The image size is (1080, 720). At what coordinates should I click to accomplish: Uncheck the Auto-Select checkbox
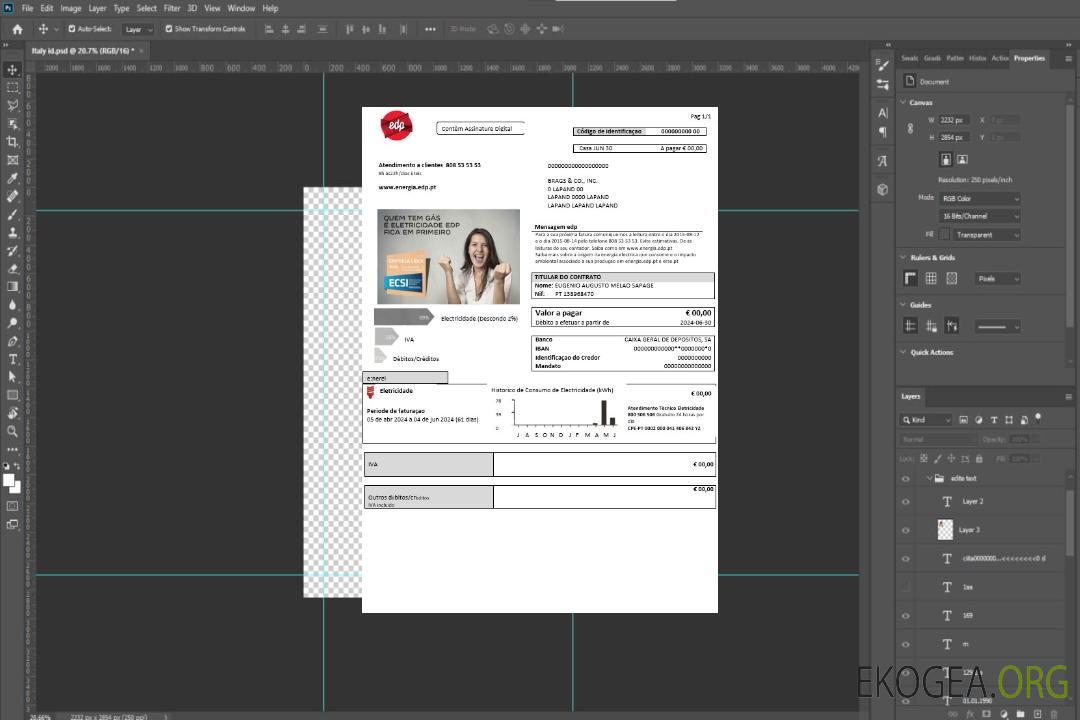pyautogui.click(x=71, y=29)
